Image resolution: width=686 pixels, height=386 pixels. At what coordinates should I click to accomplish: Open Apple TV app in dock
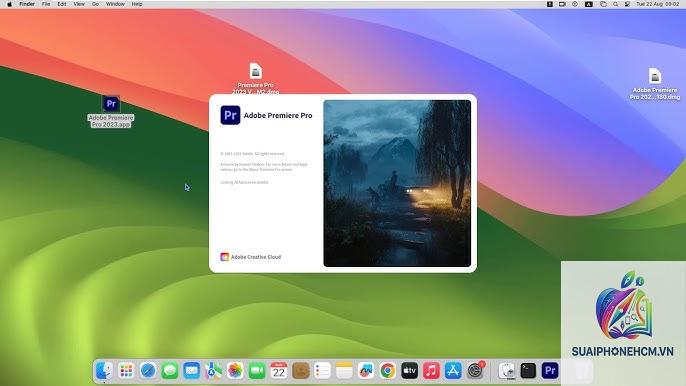(410, 371)
